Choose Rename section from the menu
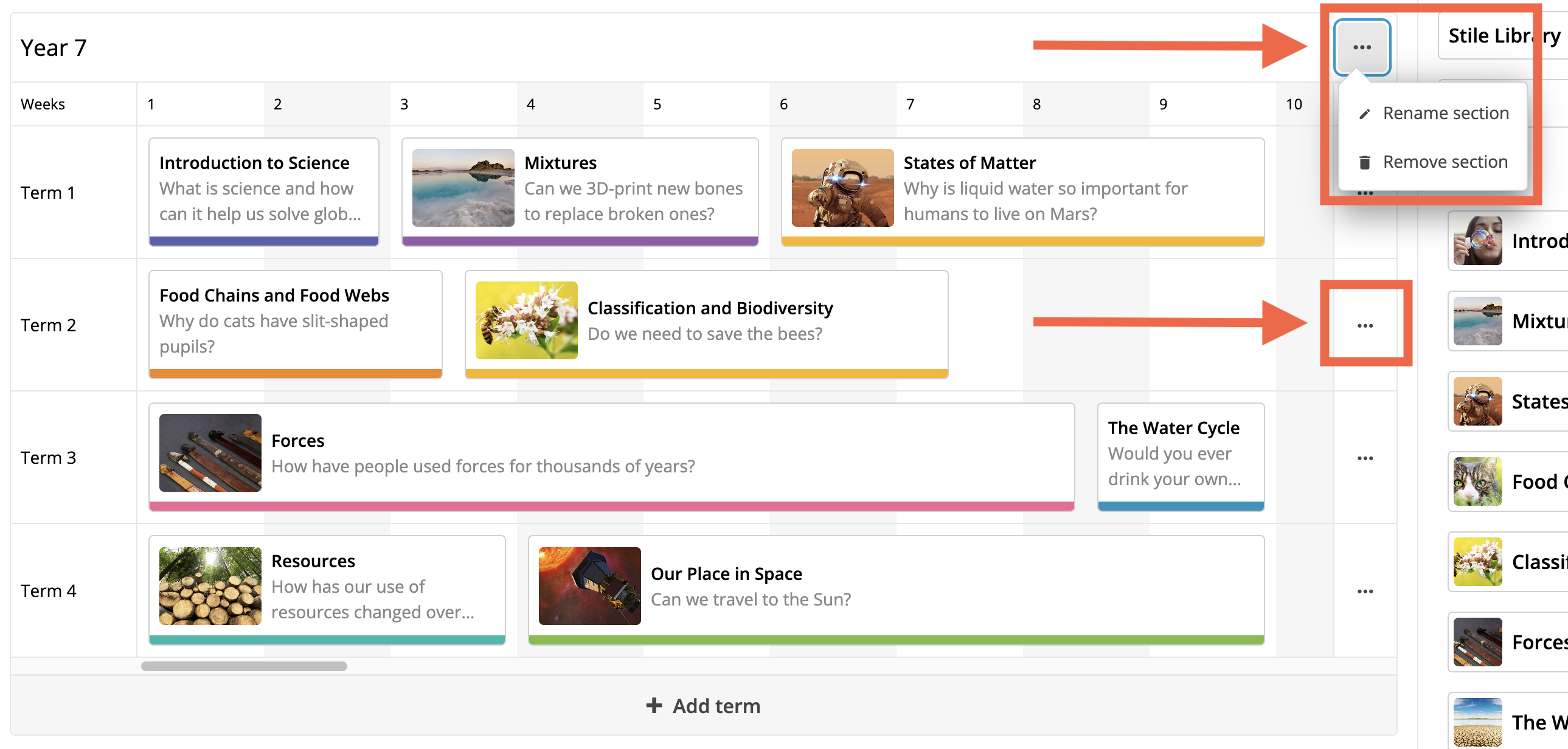Viewport: 1568px width, 749px height. click(1445, 113)
